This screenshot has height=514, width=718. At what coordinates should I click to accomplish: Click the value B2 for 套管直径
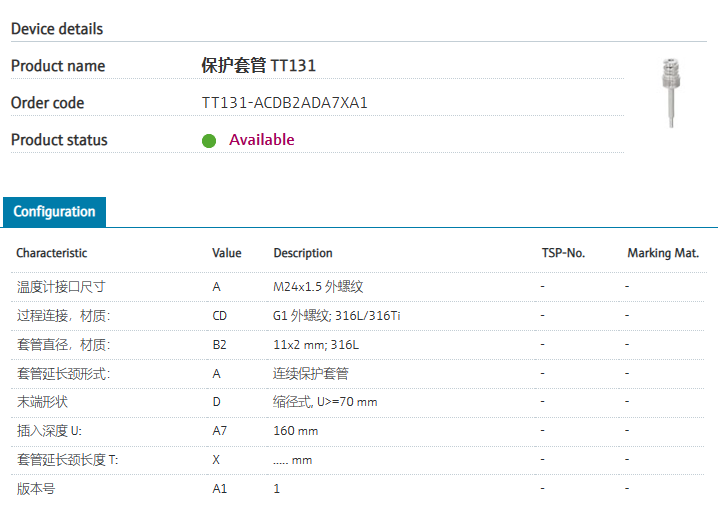(x=219, y=345)
